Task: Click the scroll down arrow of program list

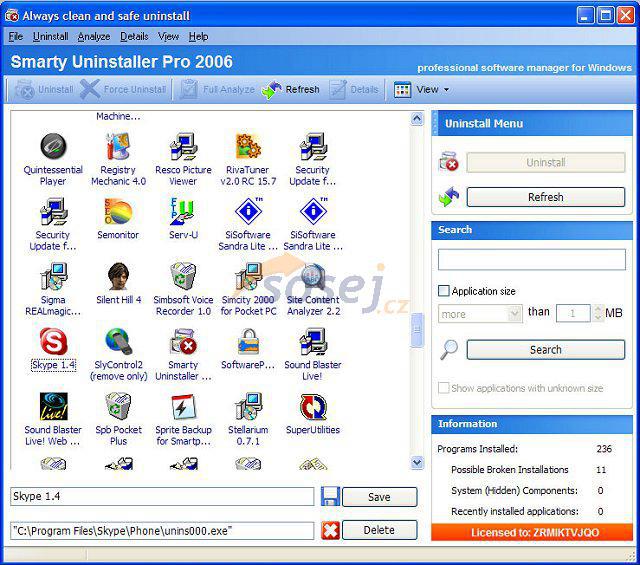Action: [x=417, y=463]
